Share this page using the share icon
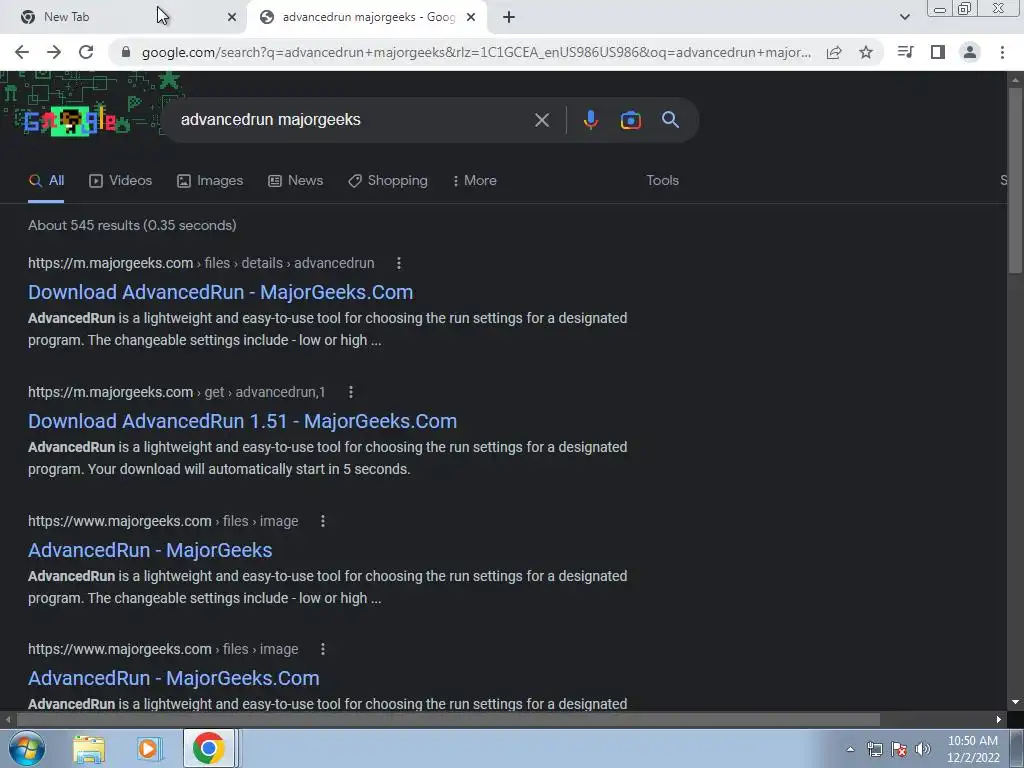Screen dimensions: 1024x768 pos(834,52)
